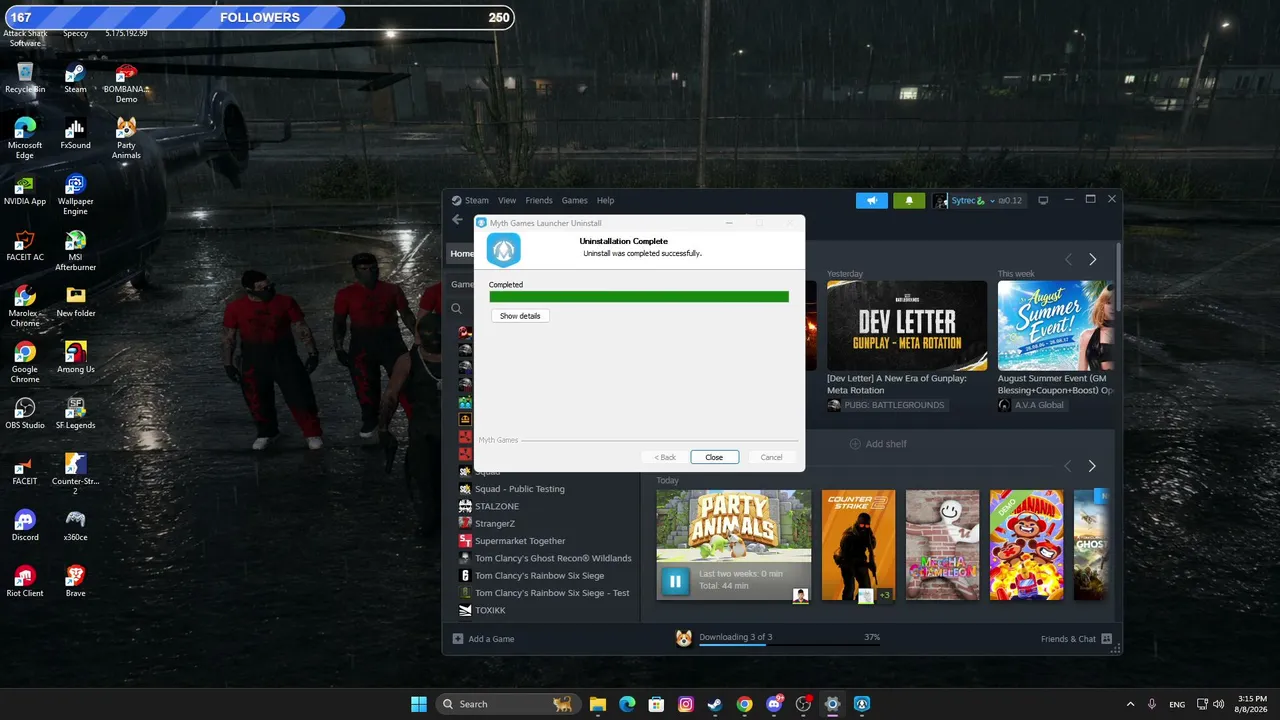This screenshot has width=1280, height=720.
Task: Open the Bombanana demo game card
Action: [1027, 545]
